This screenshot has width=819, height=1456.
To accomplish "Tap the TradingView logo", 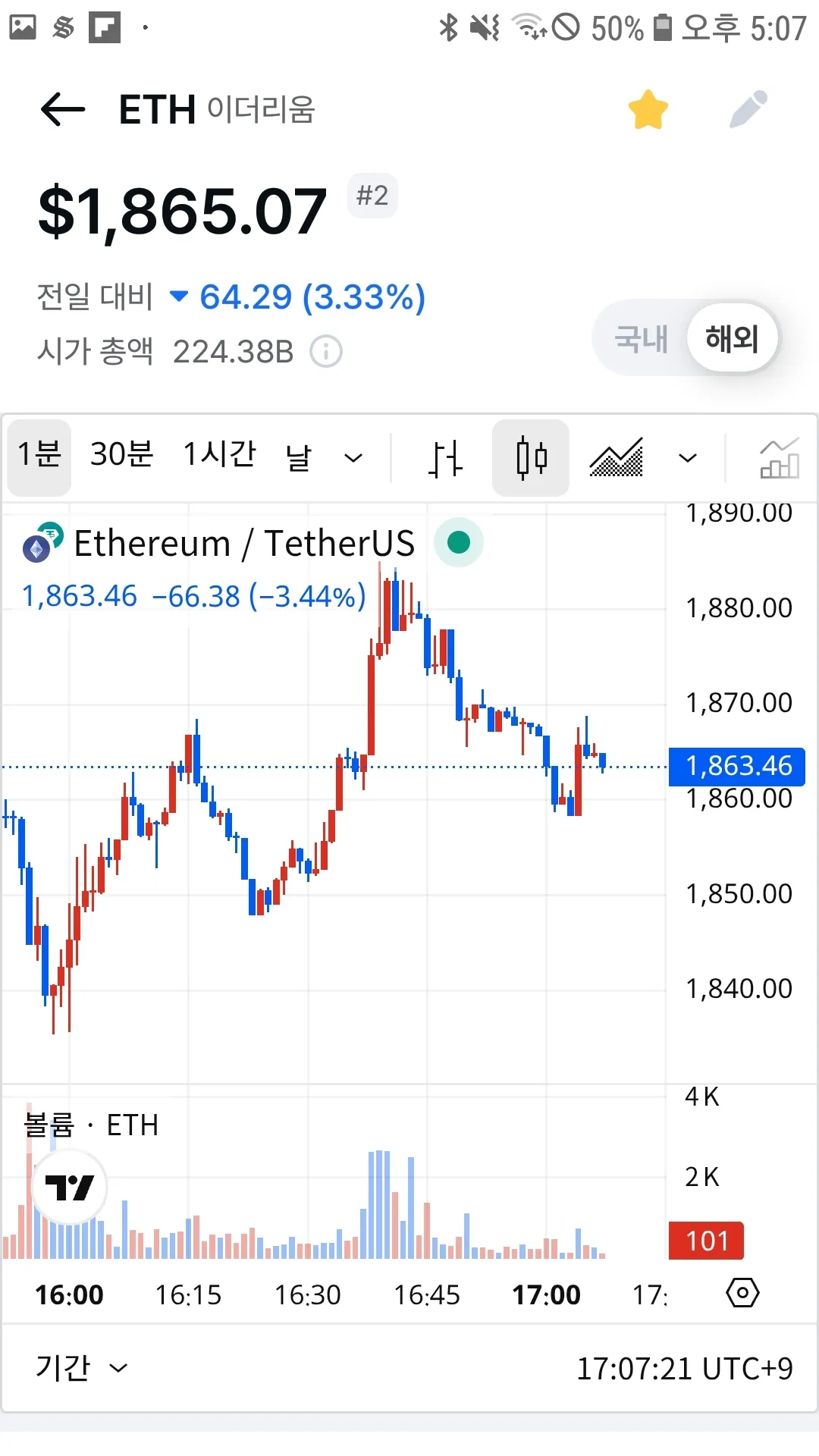I will (x=69, y=1187).
